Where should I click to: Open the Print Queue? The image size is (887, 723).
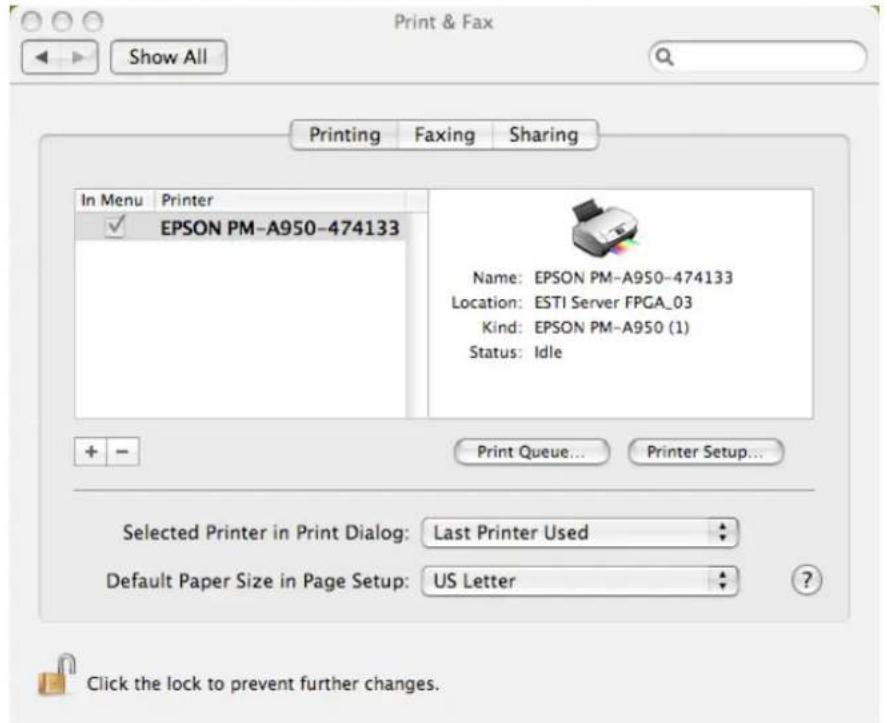tap(532, 452)
